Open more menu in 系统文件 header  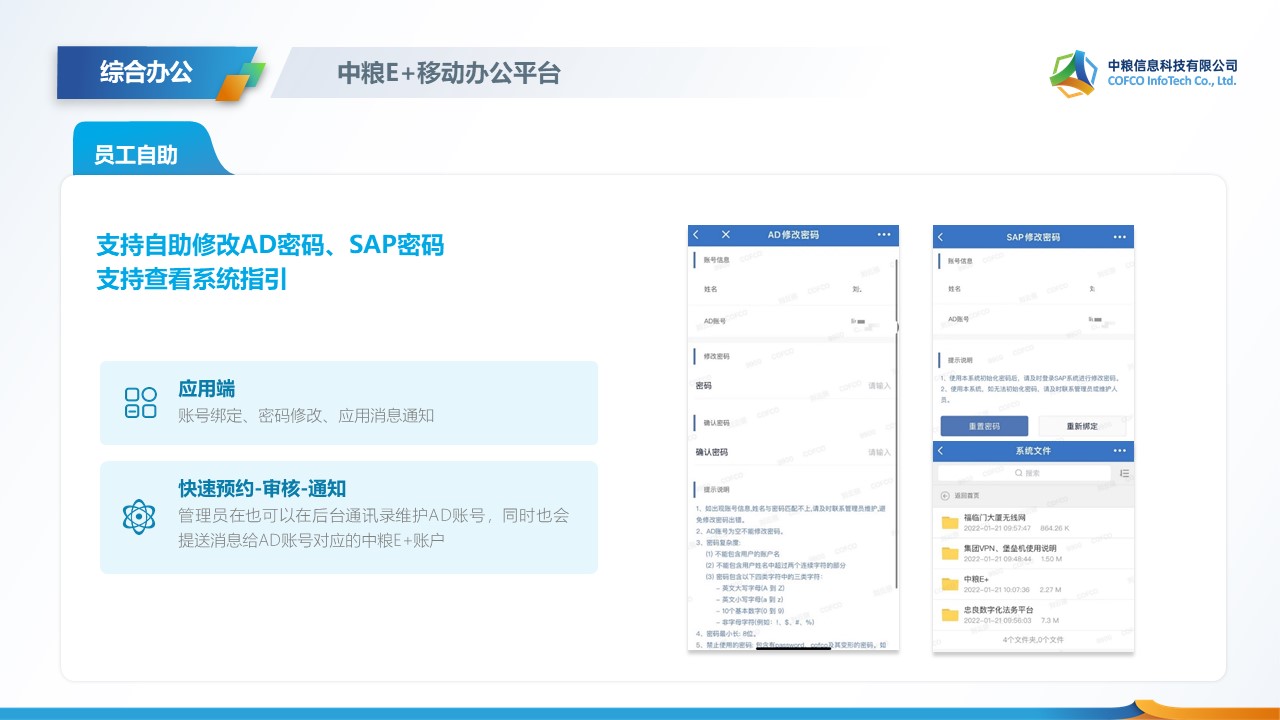(x=1119, y=451)
